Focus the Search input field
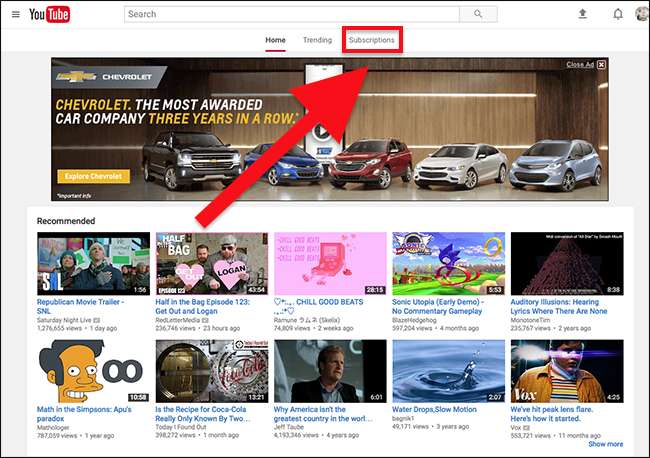This screenshot has height=458, width=650. point(292,14)
